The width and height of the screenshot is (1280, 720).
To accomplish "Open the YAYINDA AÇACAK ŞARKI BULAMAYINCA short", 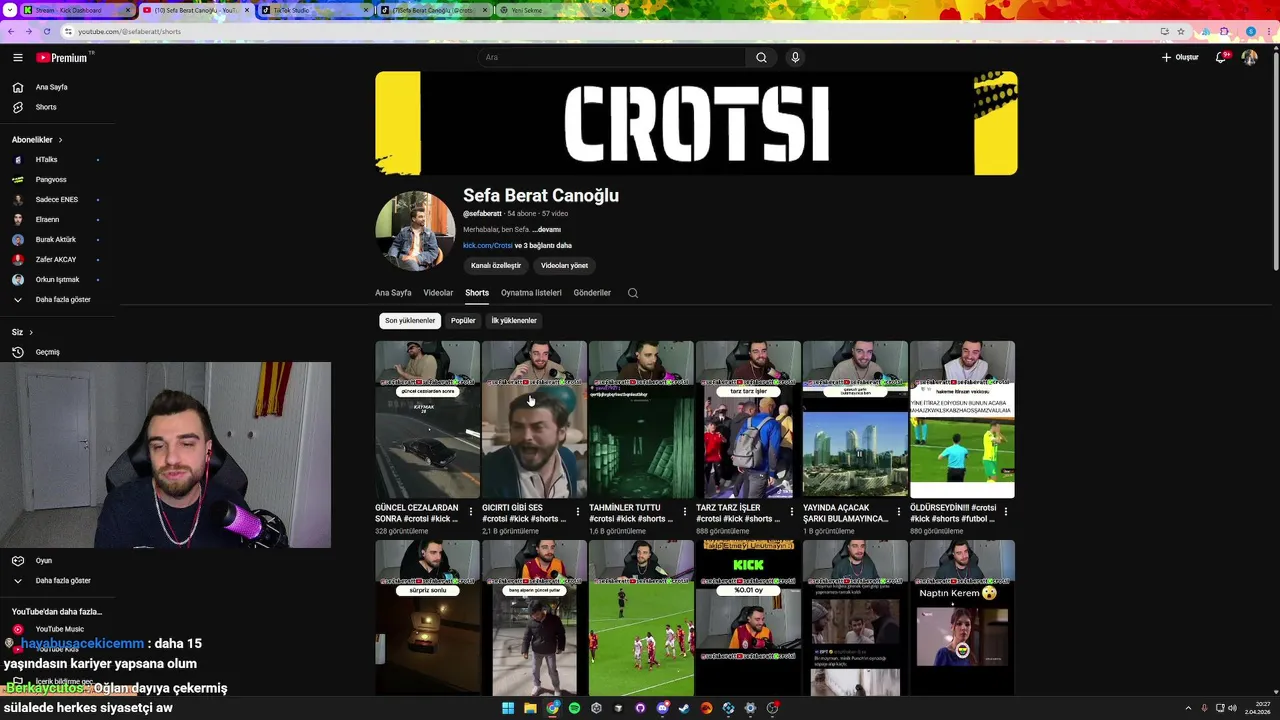I will pos(855,420).
